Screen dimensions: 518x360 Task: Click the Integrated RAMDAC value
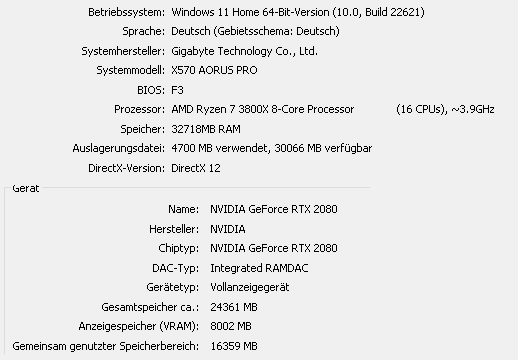(x=259, y=268)
